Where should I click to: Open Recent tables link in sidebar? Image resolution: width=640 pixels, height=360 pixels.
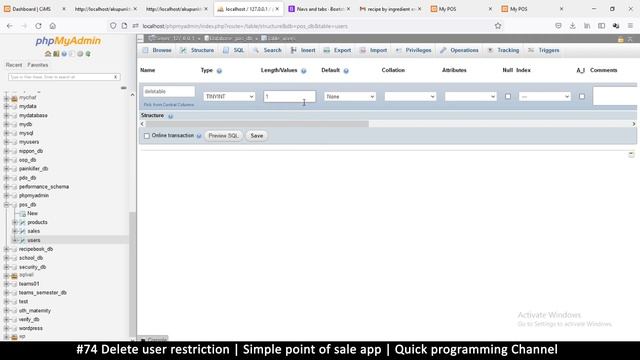14,65
